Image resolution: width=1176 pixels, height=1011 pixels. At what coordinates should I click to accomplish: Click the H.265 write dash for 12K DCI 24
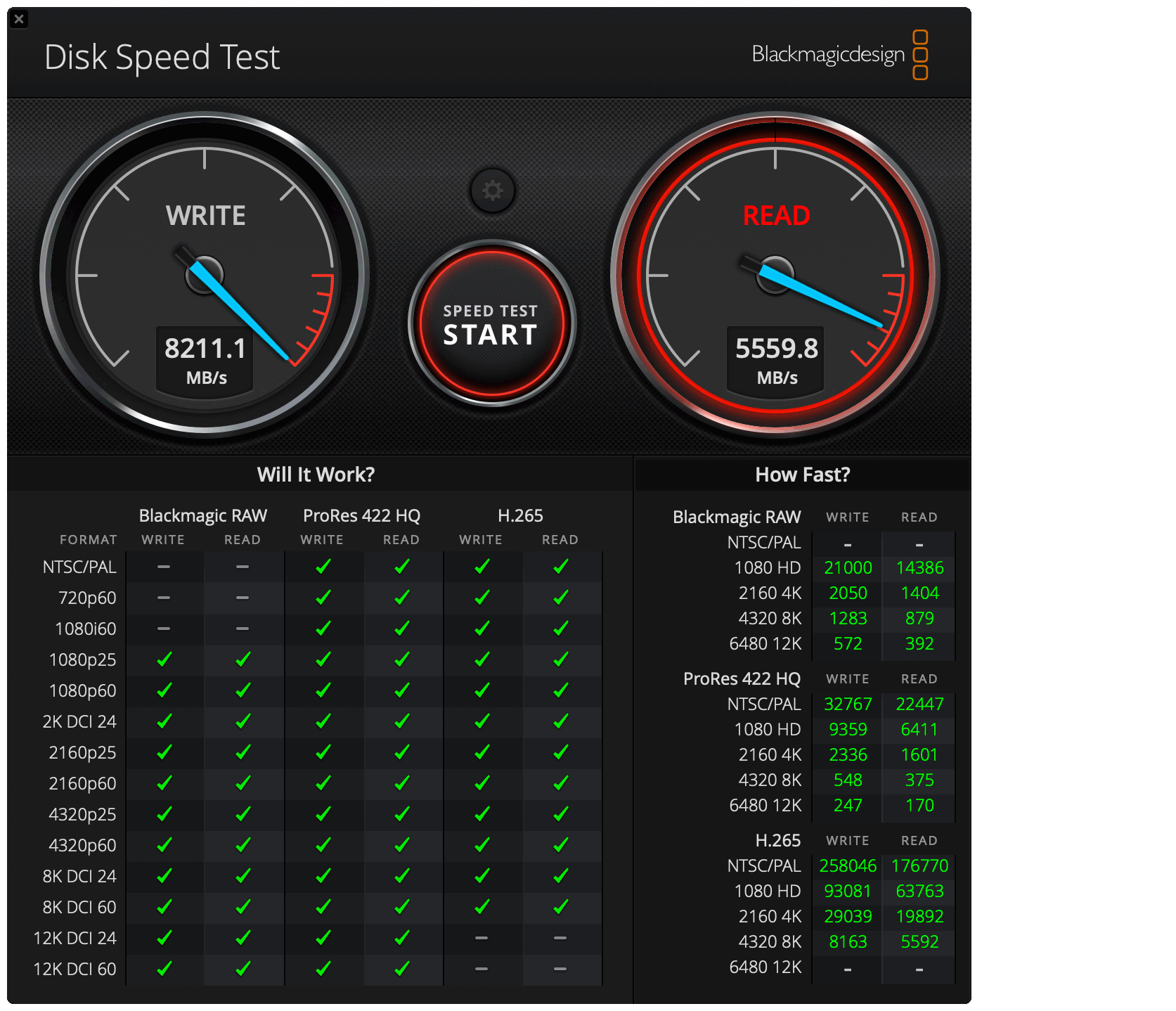[x=482, y=938]
